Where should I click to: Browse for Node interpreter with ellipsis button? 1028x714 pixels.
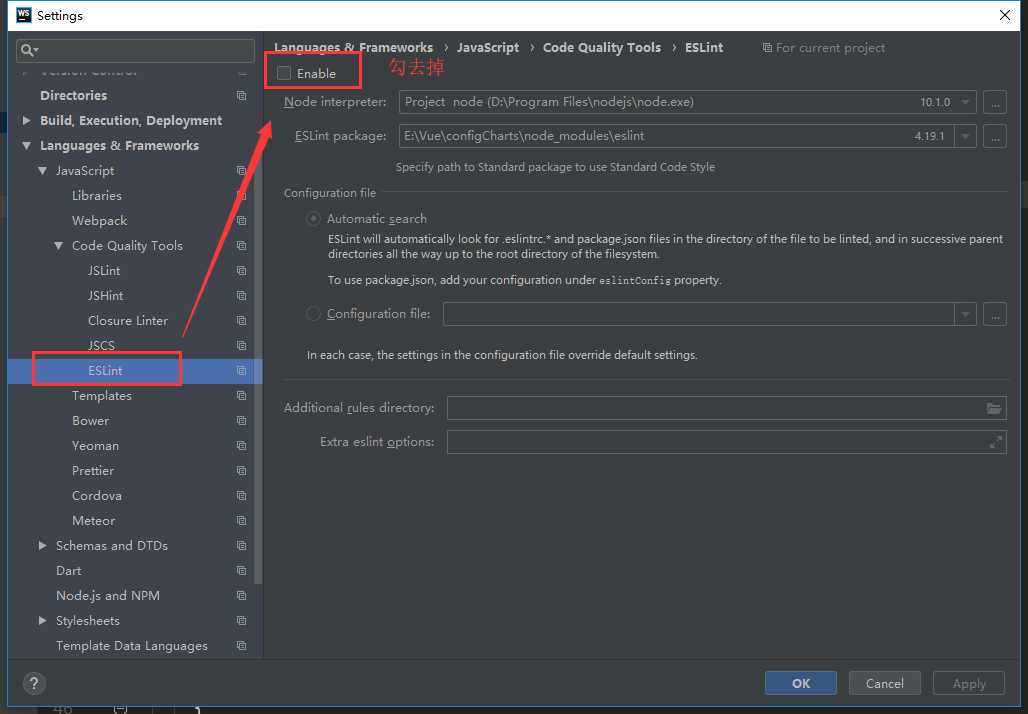tap(995, 102)
